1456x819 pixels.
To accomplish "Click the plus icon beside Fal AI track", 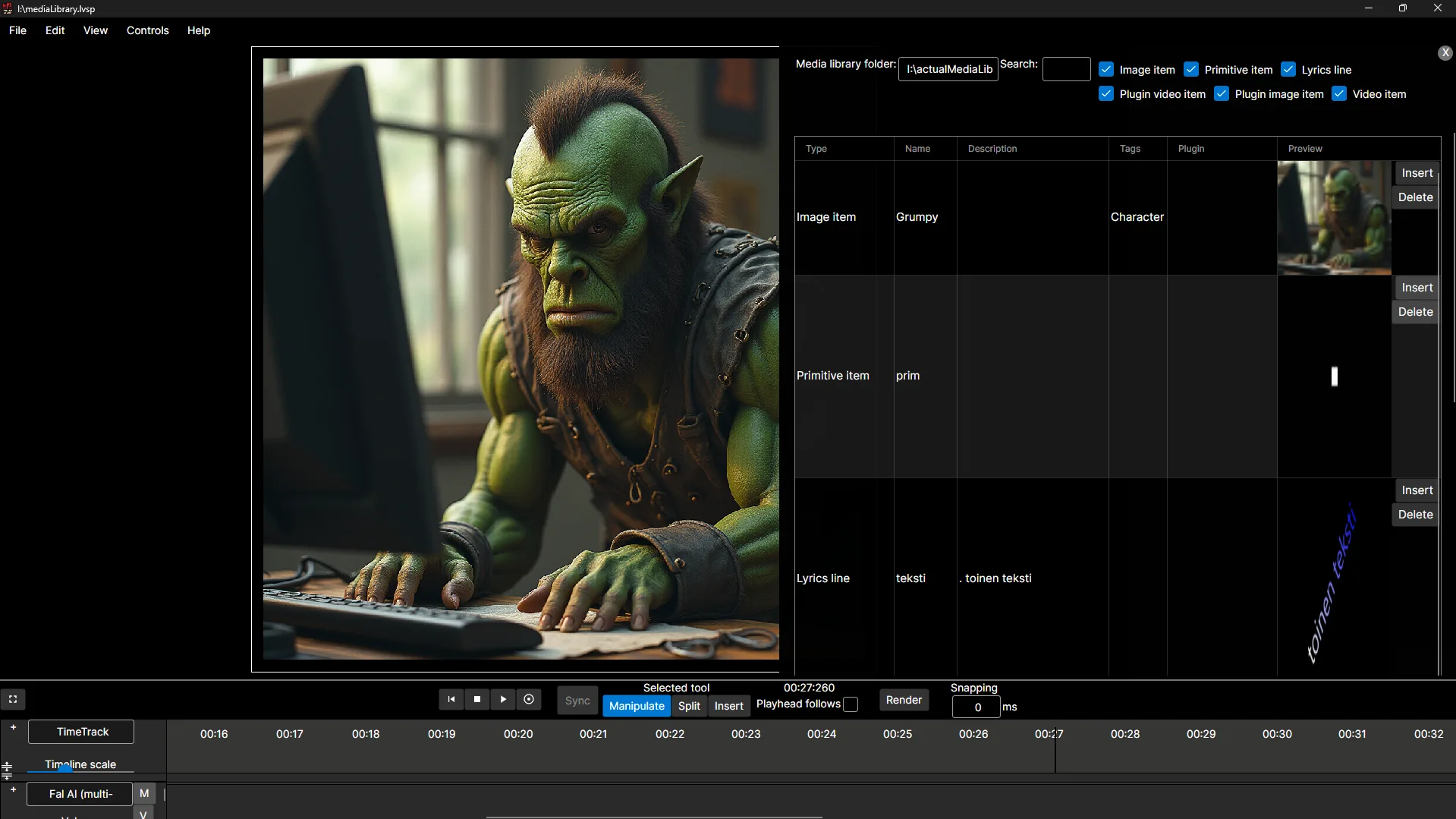I will coord(13,789).
